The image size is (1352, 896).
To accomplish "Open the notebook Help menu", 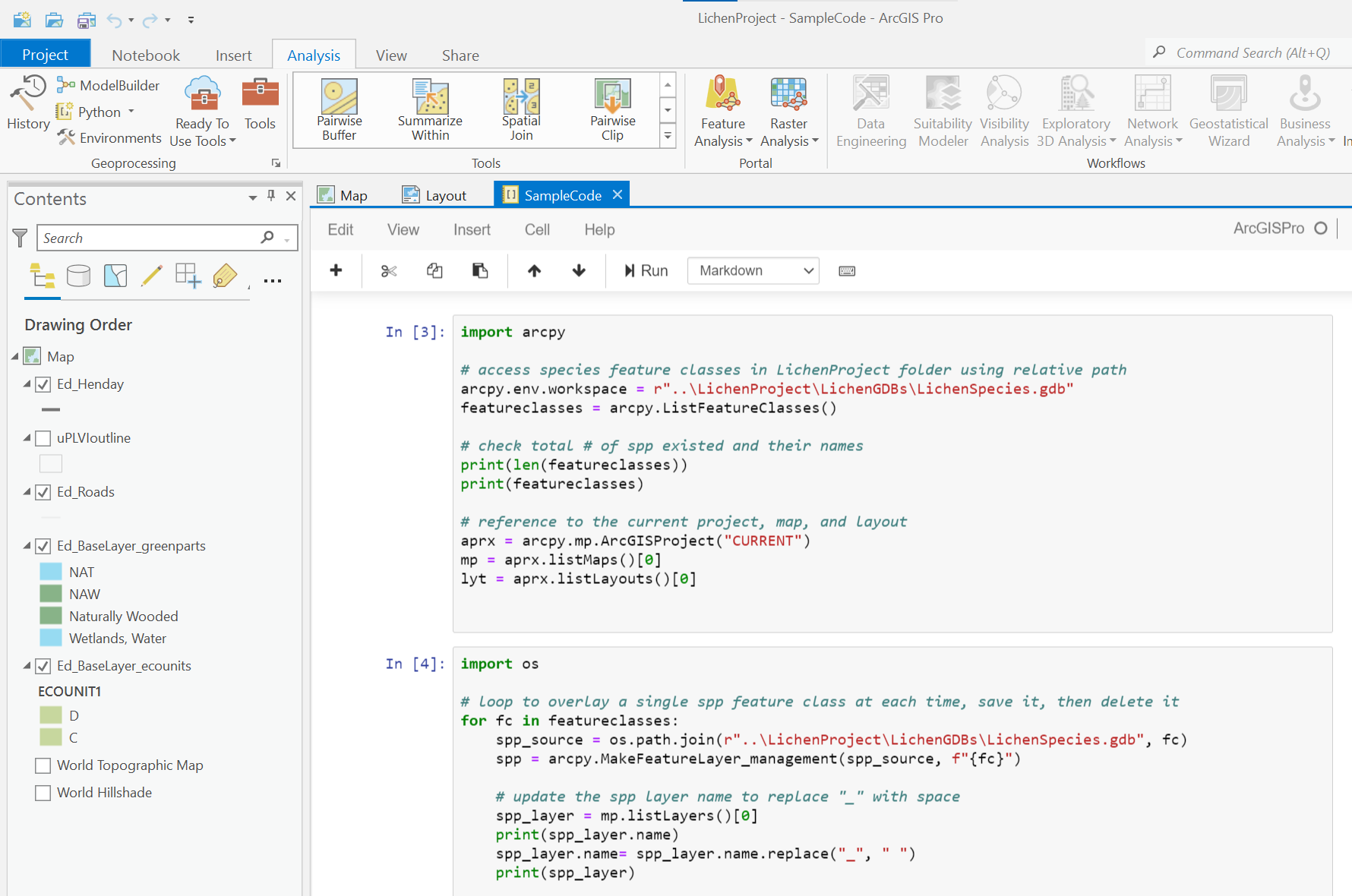I will pos(599,230).
